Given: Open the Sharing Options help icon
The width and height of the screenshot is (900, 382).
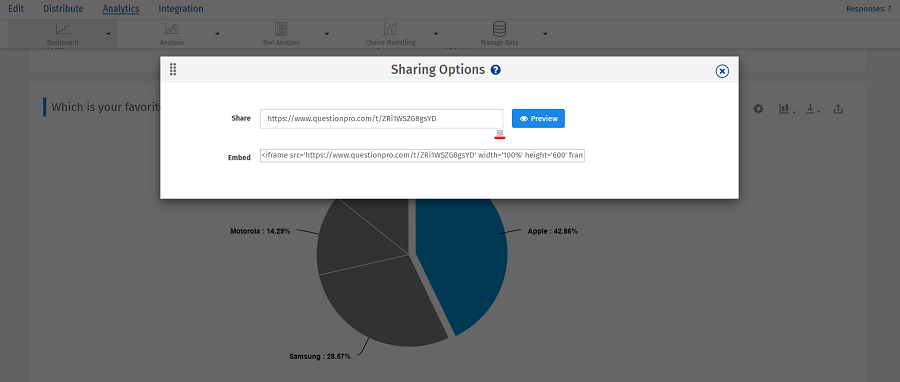Looking at the screenshot, I should (495, 70).
